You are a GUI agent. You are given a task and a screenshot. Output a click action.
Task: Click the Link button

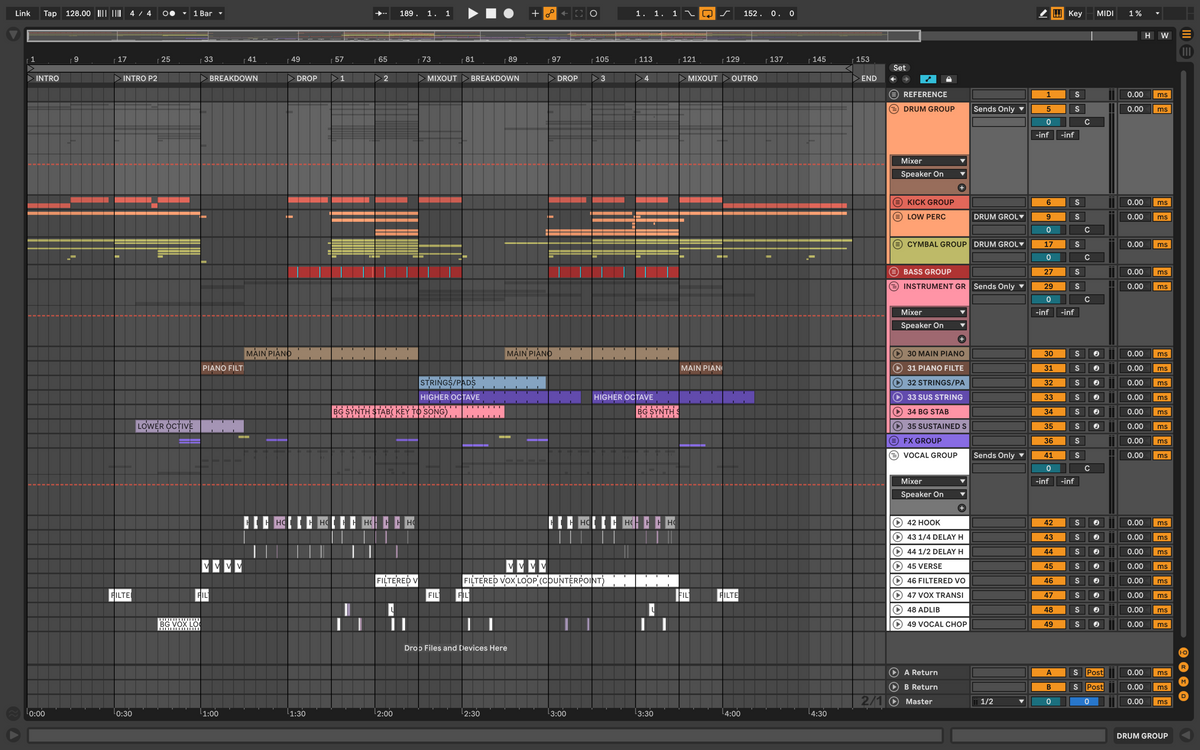click(x=22, y=14)
